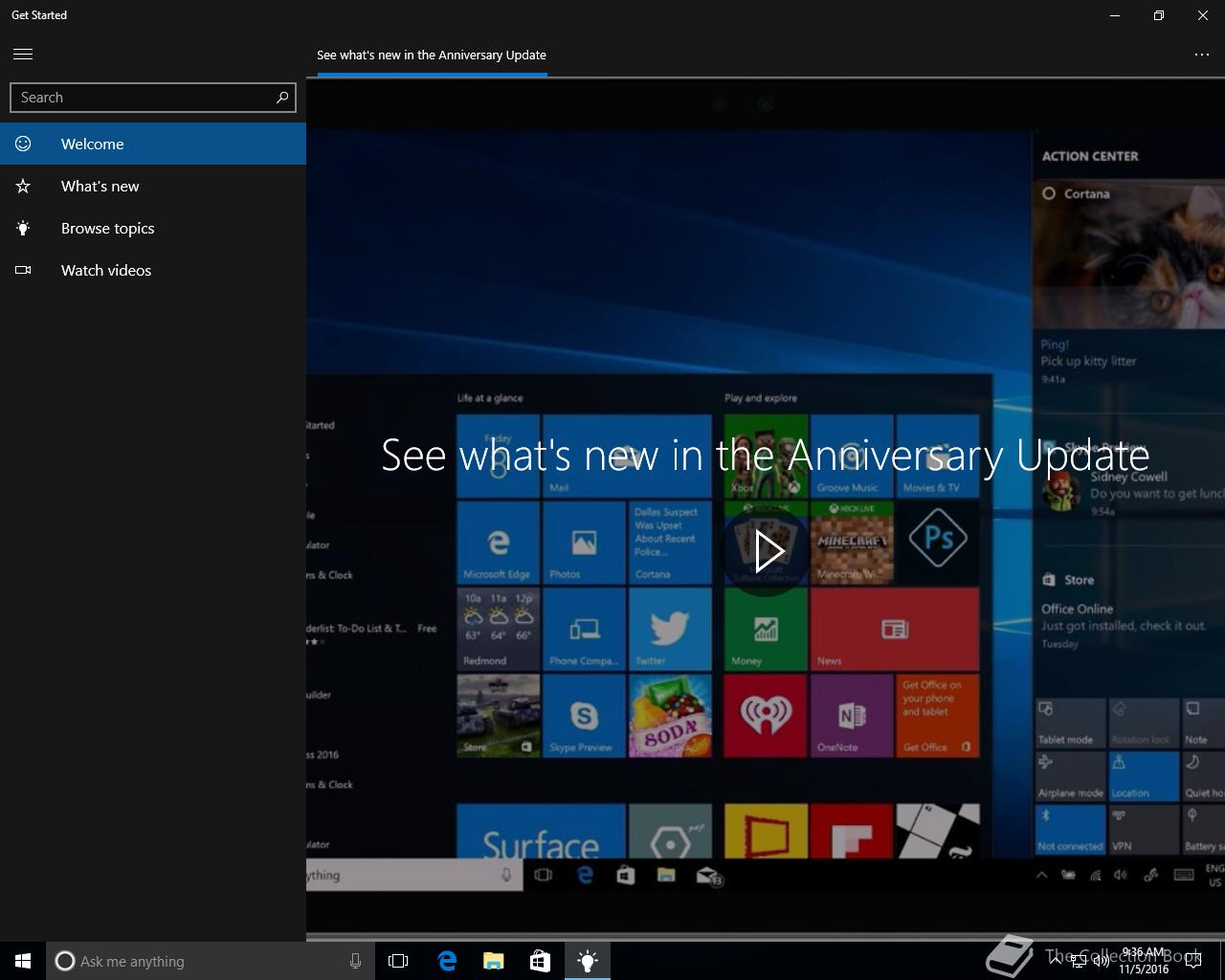Click the Watch videos camera icon

(23, 270)
